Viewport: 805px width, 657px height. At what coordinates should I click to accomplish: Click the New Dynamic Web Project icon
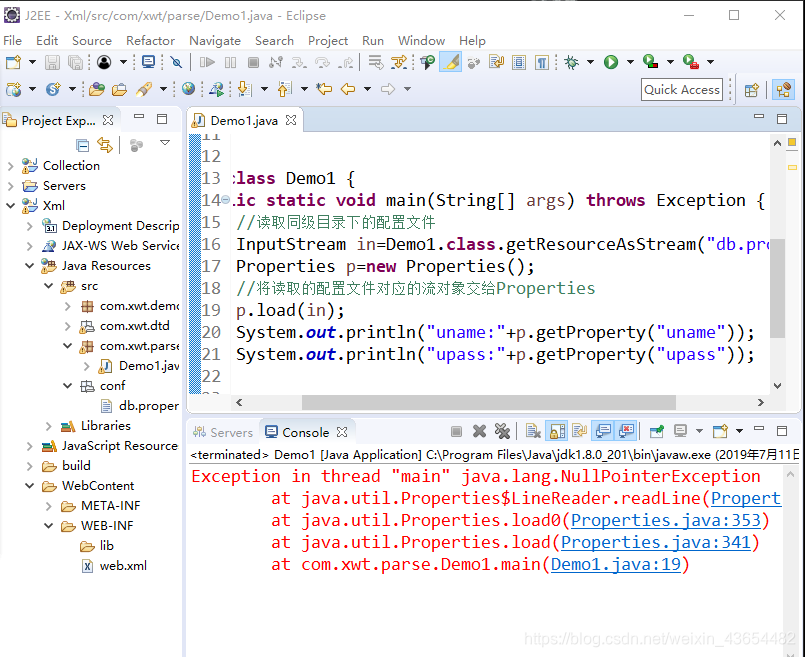(x=13, y=89)
